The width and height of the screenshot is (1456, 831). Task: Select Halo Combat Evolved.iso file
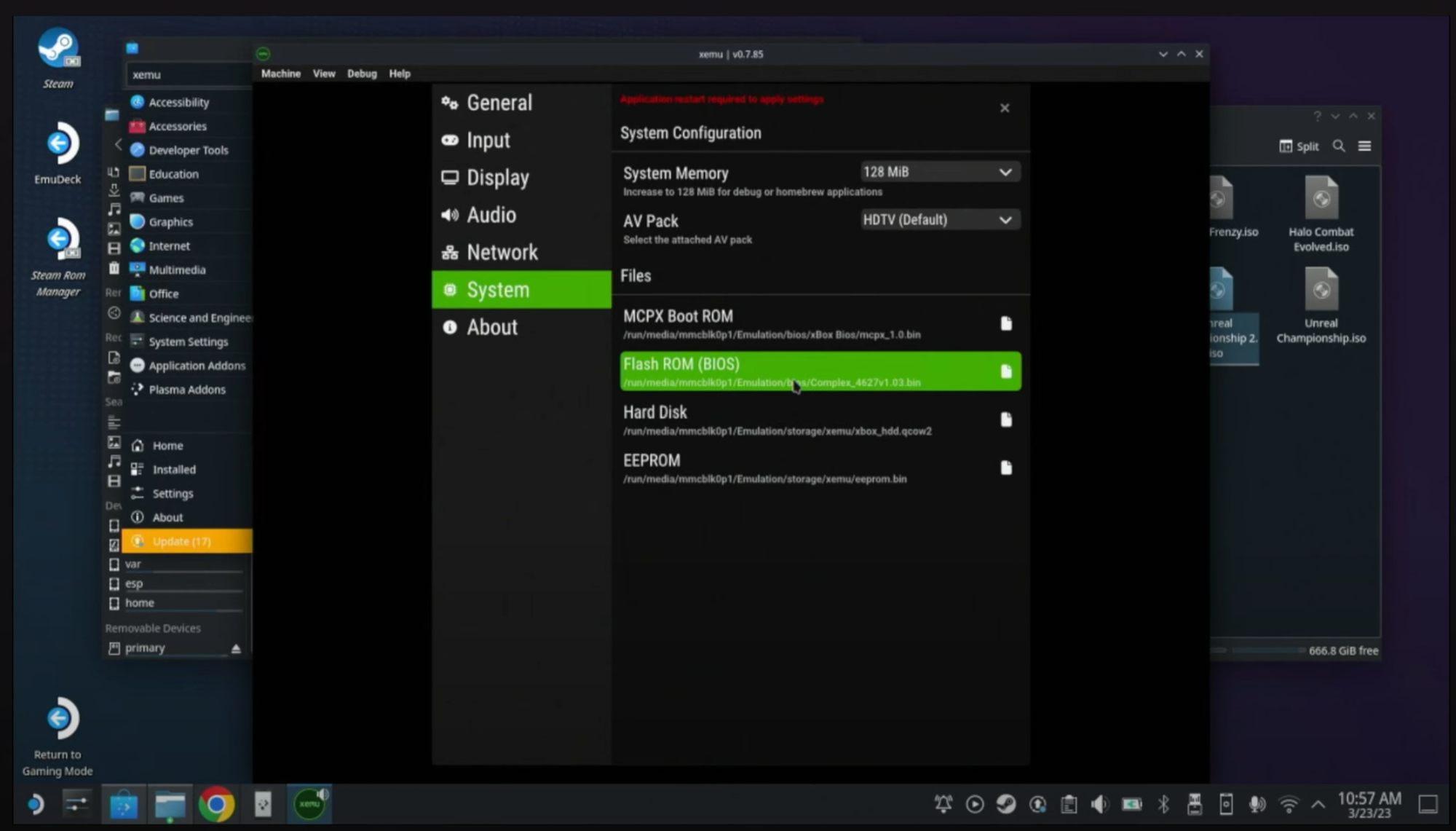(1321, 214)
